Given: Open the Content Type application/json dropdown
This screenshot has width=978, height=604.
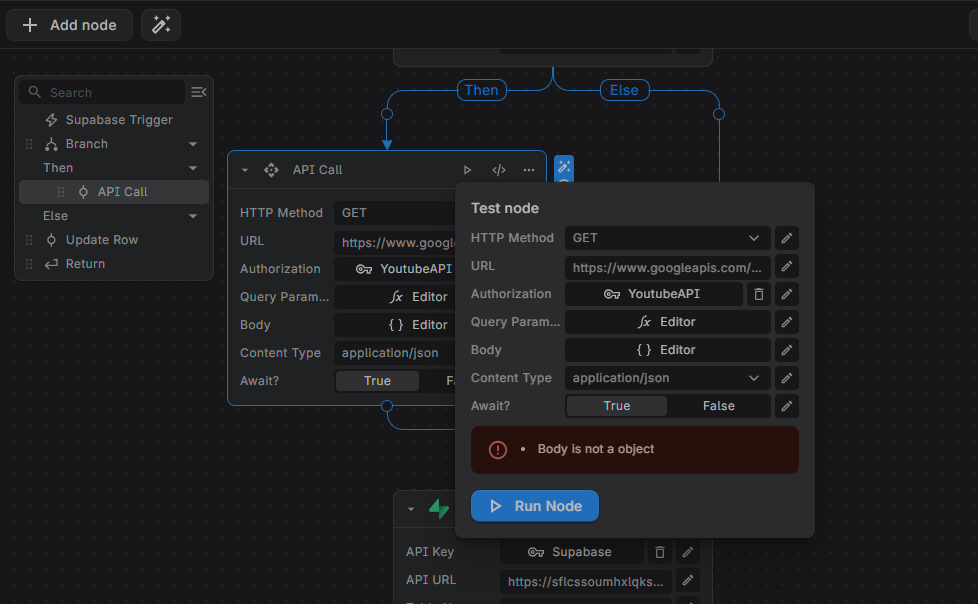Looking at the screenshot, I should pyautogui.click(x=667, y=378).
